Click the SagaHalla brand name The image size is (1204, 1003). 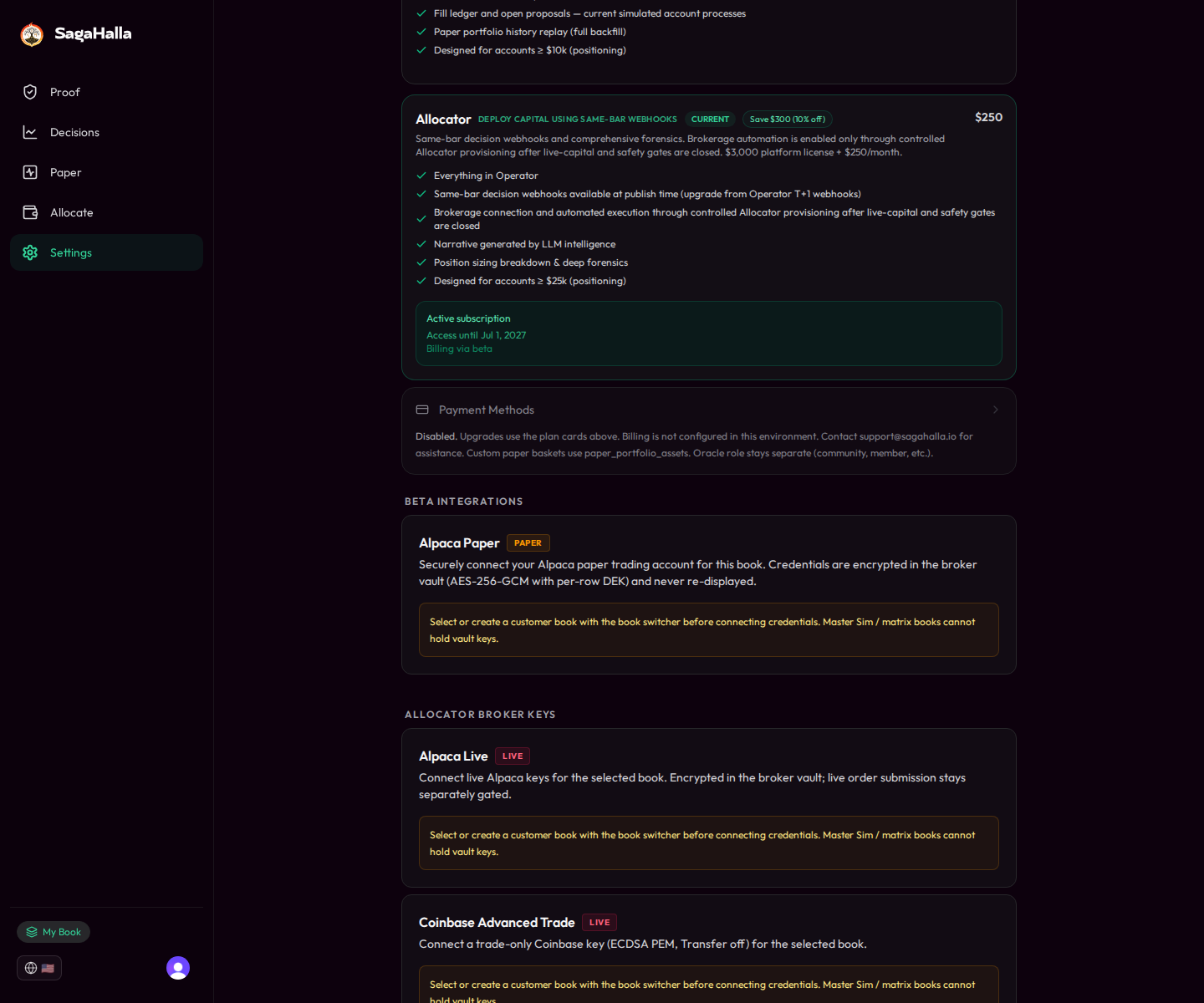93,33
